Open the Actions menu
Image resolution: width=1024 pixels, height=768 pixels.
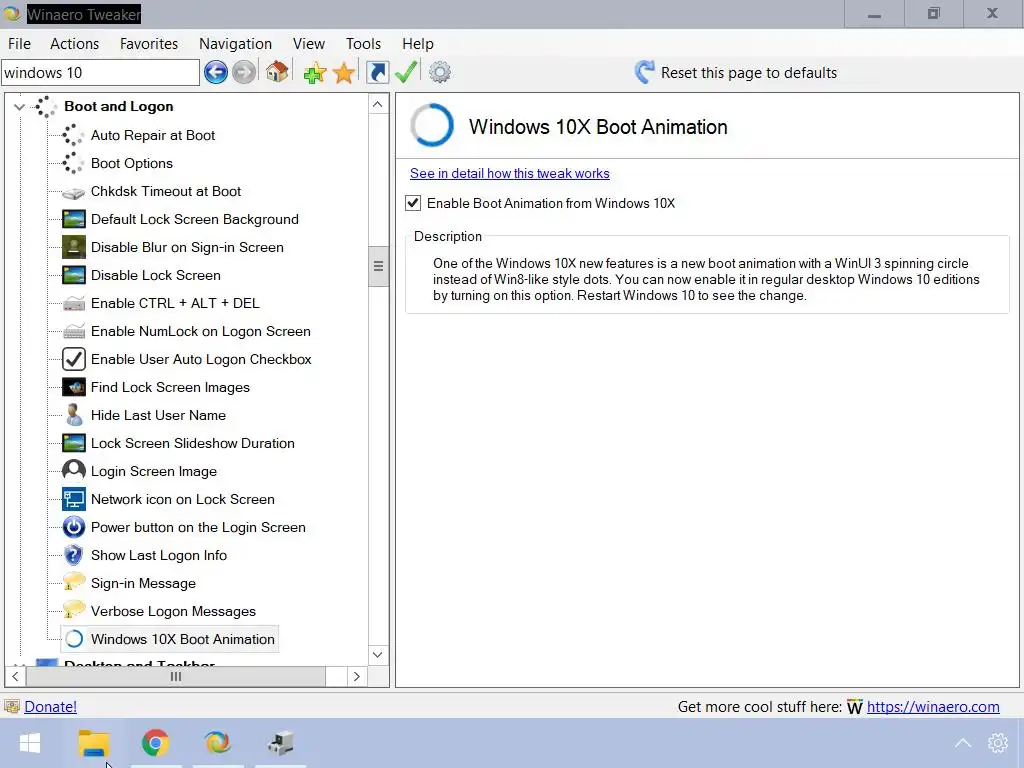click(74, 44)
